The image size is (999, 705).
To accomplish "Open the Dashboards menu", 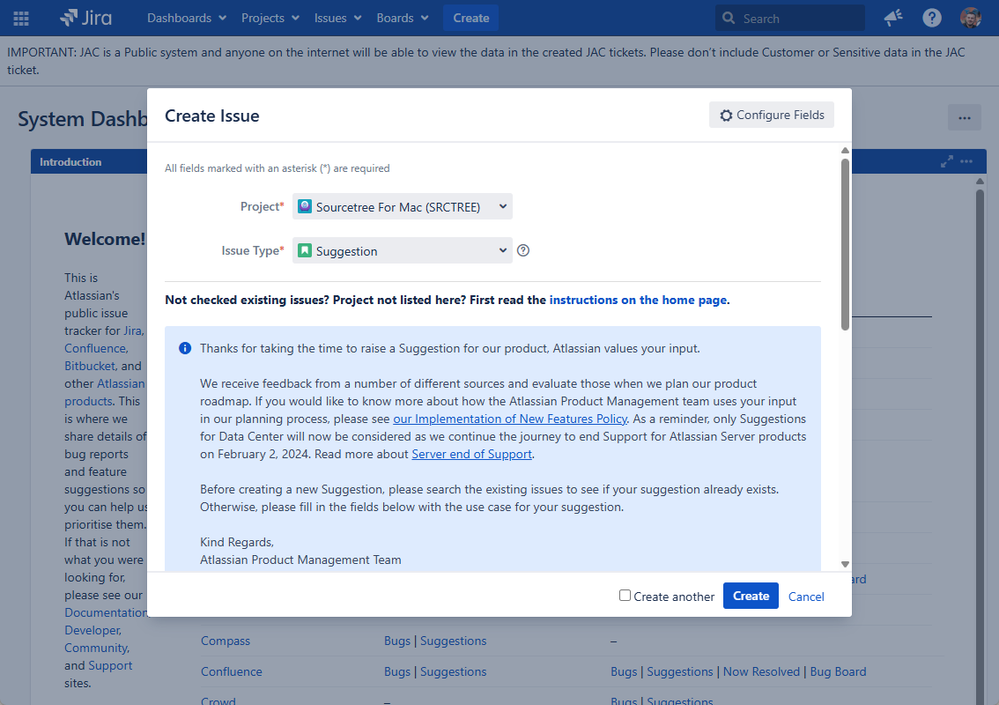I will click(x=186, y=18).
